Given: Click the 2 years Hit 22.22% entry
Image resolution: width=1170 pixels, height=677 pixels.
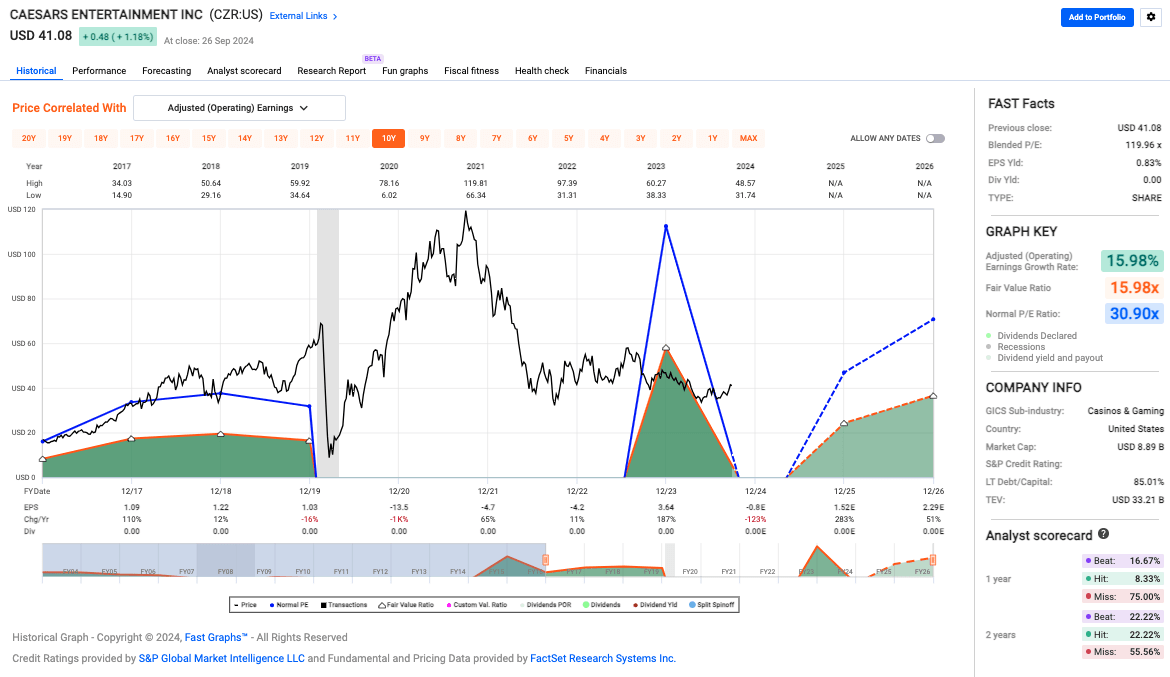Looking at the screenshot, I should [x=1122, y=634].
